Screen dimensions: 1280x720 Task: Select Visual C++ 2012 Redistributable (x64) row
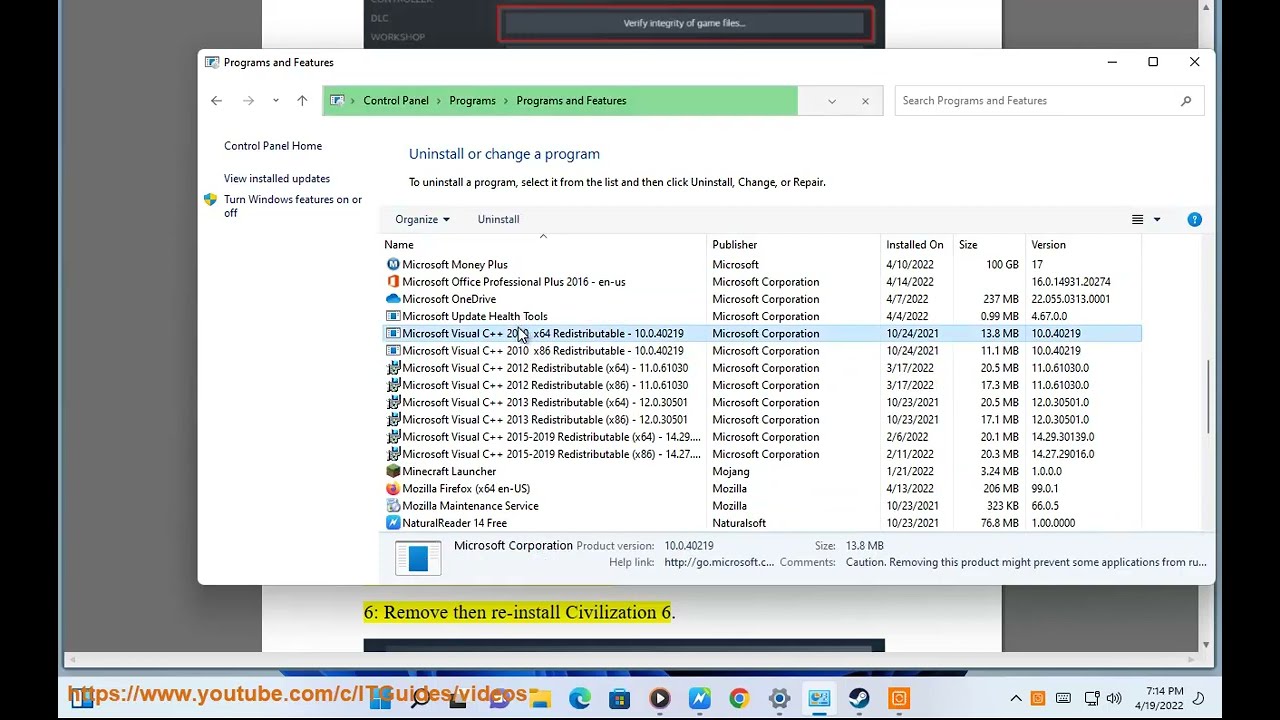click(762, 368)
